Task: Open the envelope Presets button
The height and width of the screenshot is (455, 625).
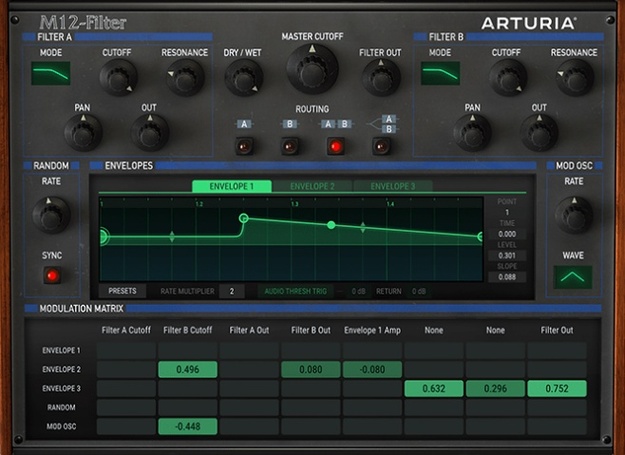Action: click(x=122, y=291)
